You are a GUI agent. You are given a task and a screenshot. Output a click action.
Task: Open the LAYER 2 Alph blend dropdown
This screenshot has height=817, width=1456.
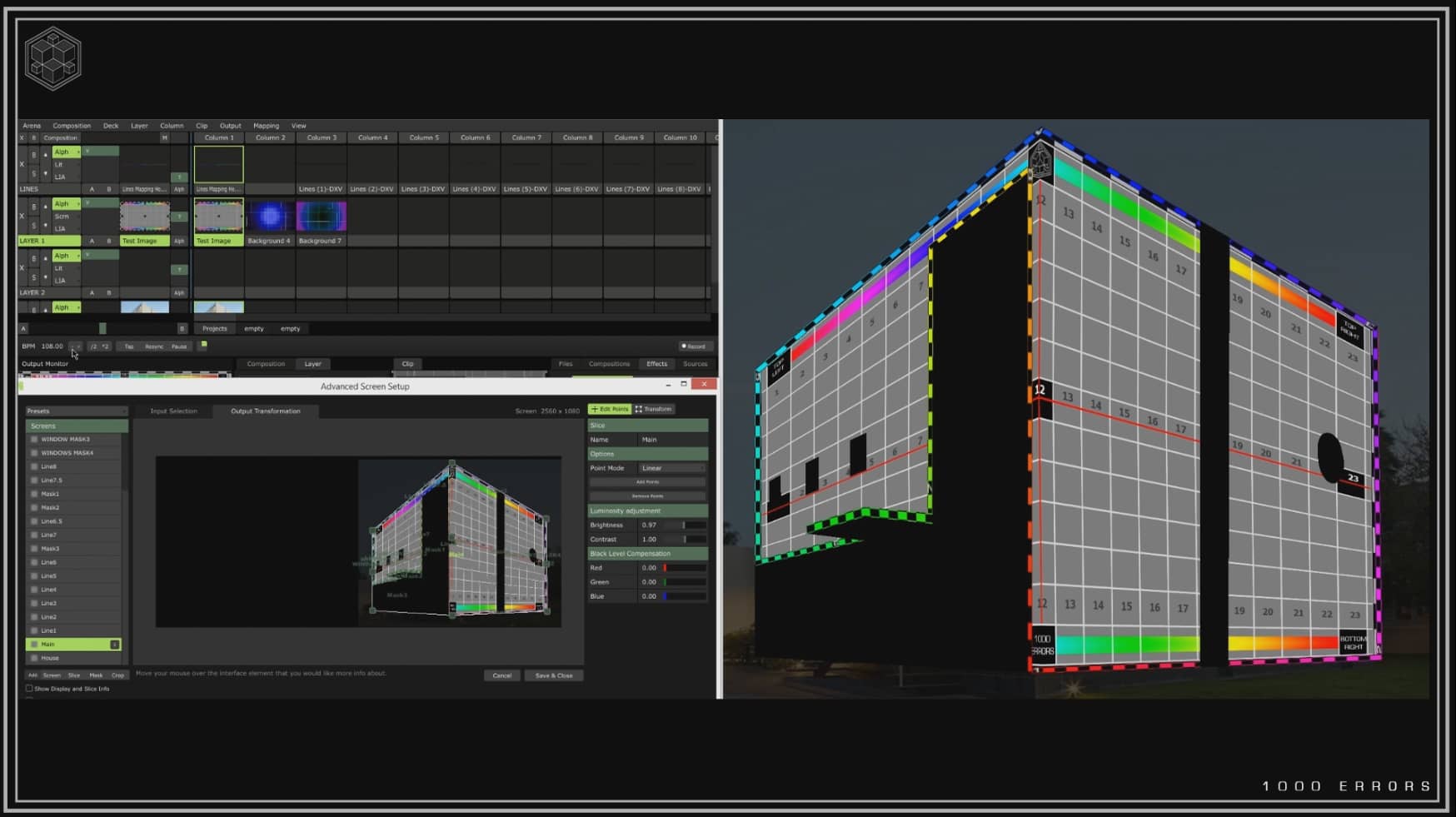coord(67,256)
